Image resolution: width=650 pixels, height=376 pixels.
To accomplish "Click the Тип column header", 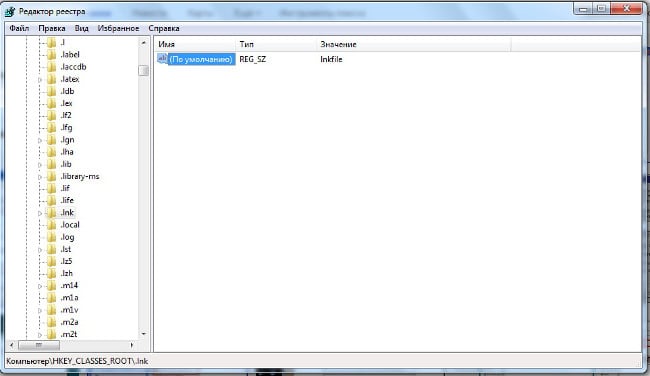I will [x=276, y=44].
